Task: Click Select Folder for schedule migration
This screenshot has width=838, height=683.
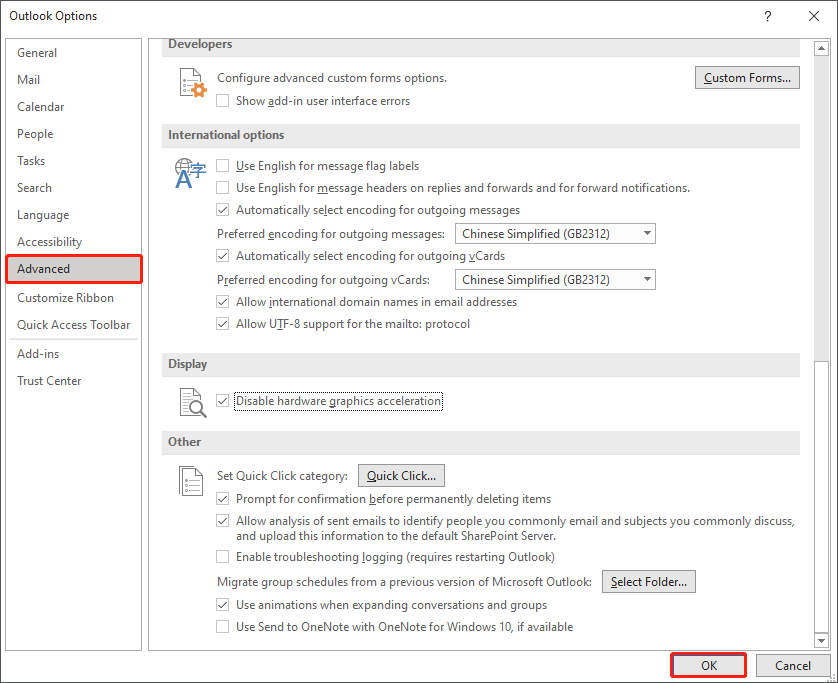Action: pos(648,581)
